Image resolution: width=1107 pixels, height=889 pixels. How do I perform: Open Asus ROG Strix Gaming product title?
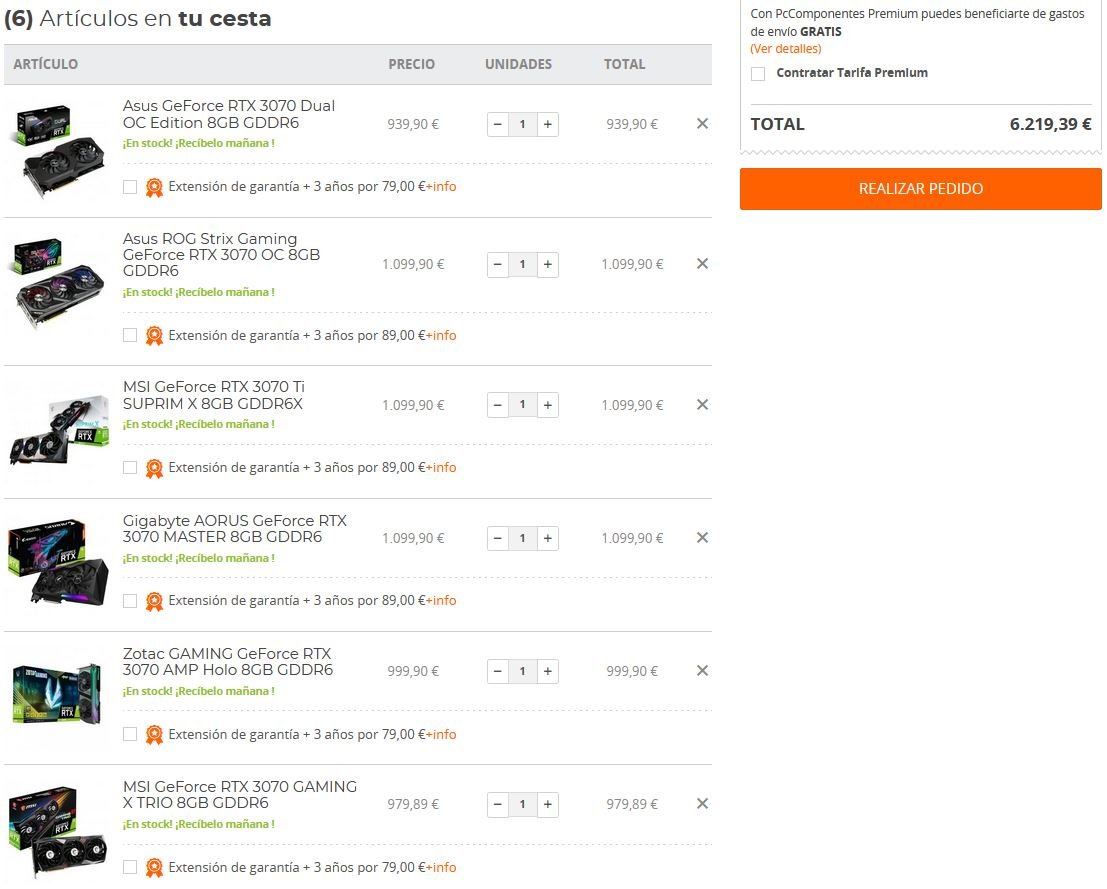pos(222,255)
